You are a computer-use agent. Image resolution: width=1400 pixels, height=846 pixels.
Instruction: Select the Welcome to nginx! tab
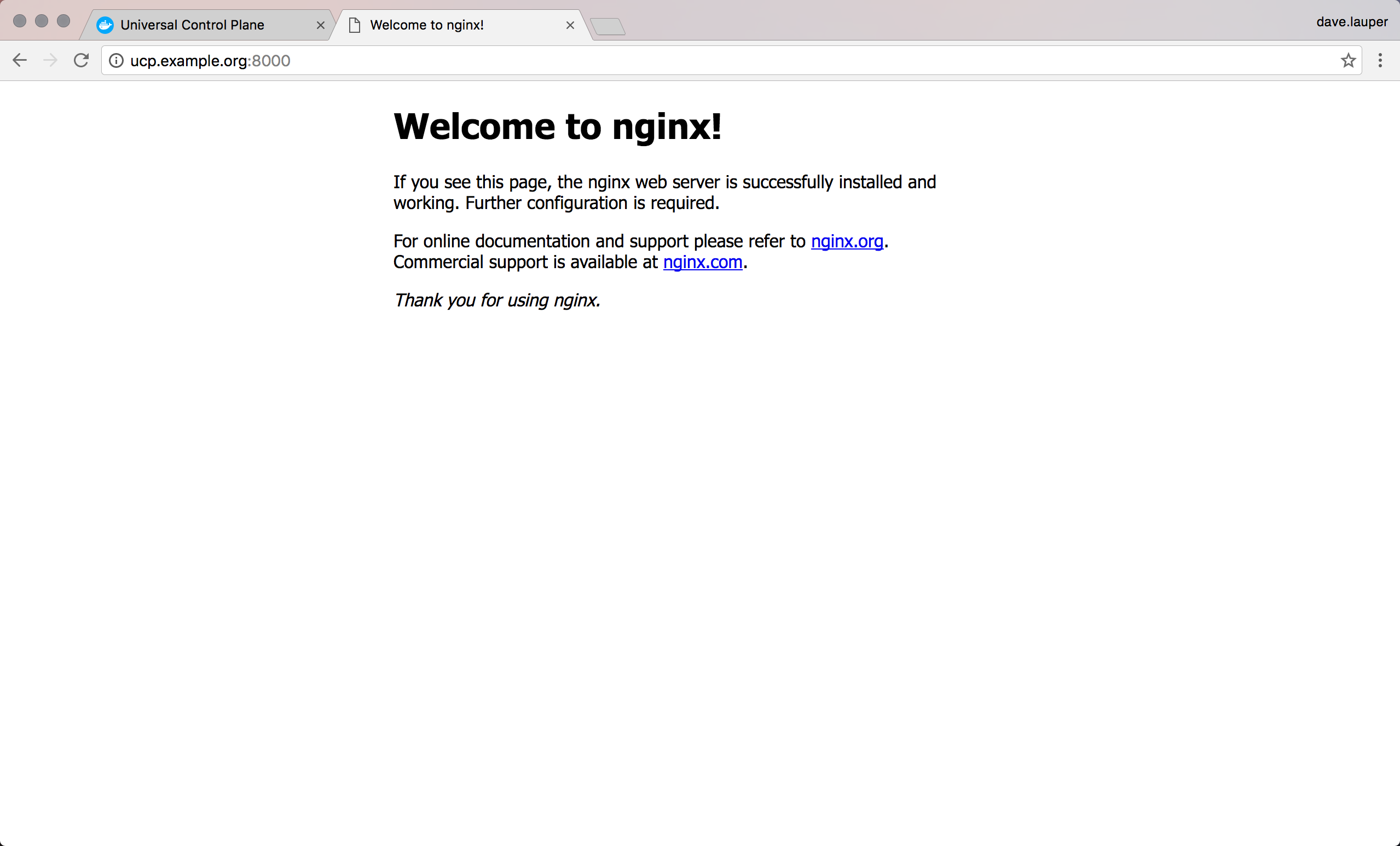pyautogui.click(x=427, y=25)
